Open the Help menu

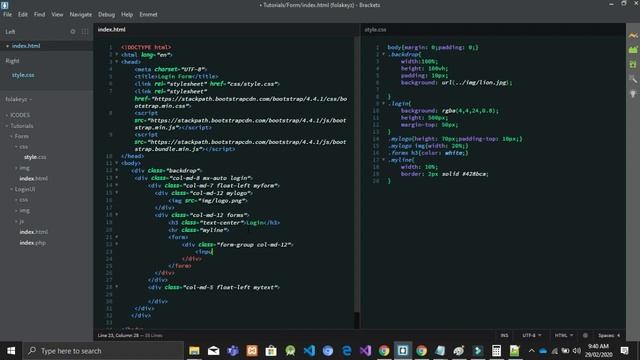(127, 14)
